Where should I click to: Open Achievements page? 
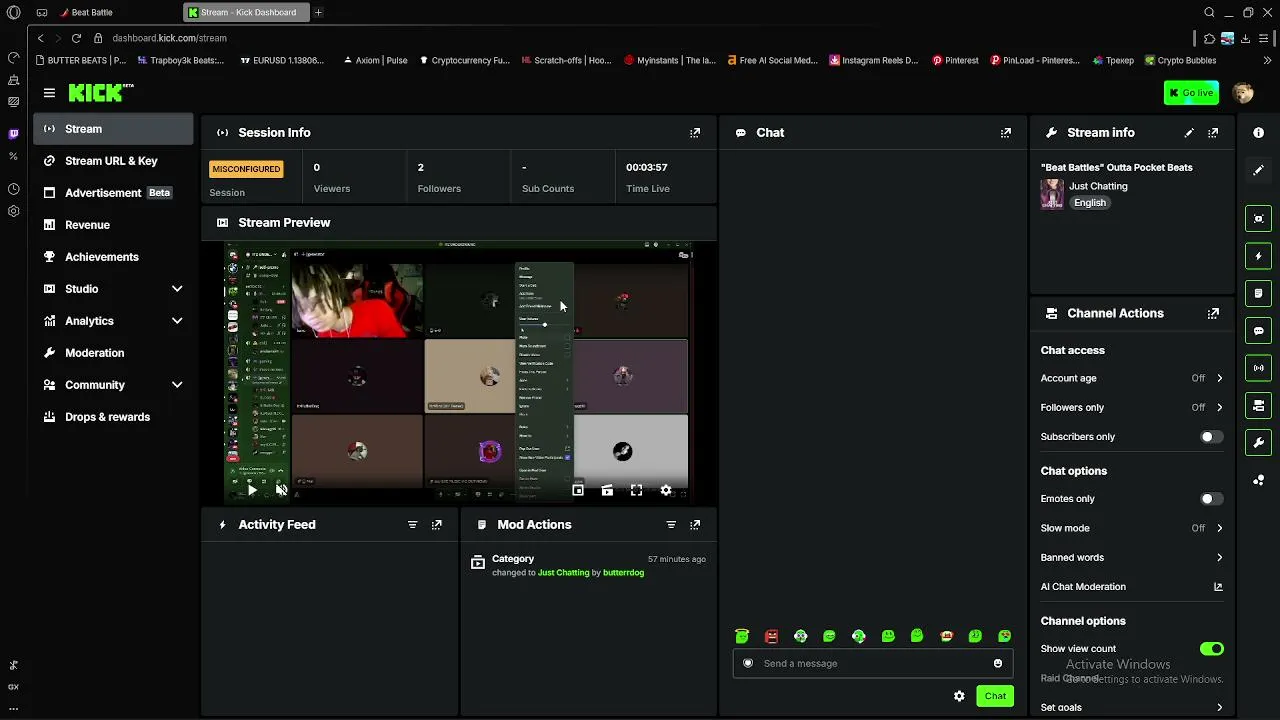tap(113, 257)
